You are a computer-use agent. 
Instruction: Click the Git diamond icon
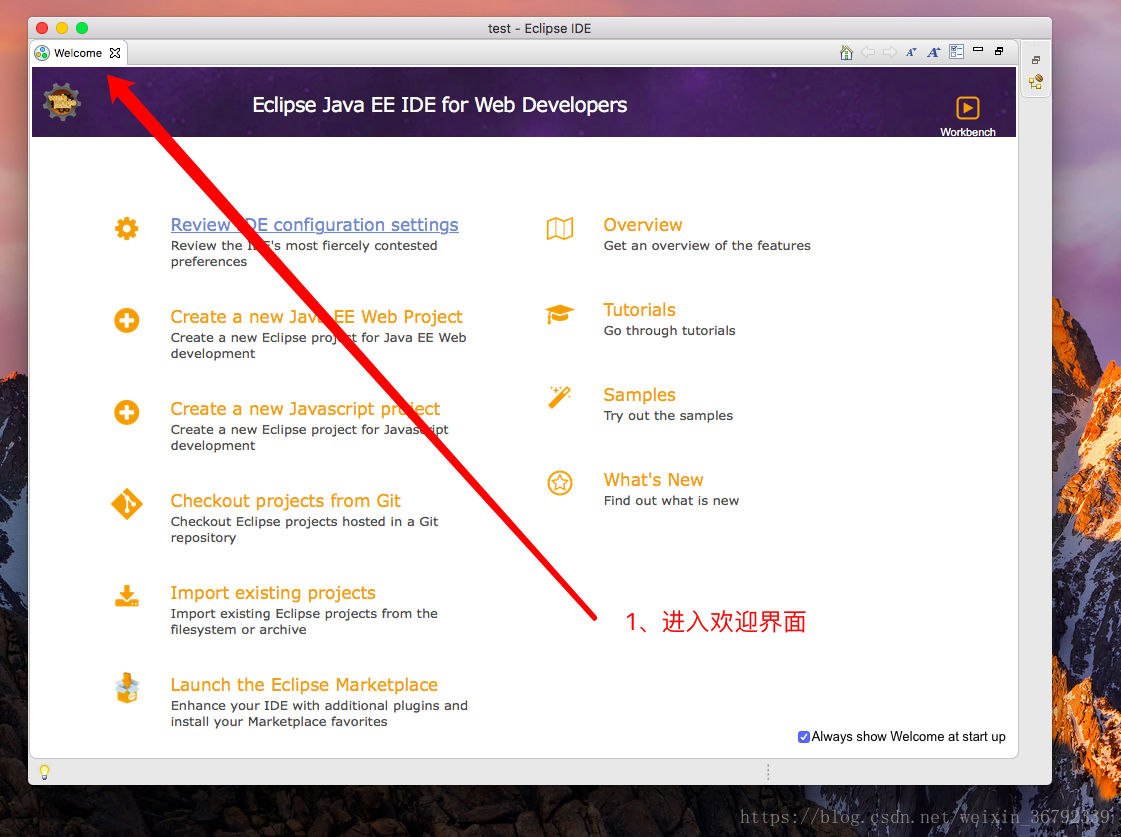click(127, 504)
